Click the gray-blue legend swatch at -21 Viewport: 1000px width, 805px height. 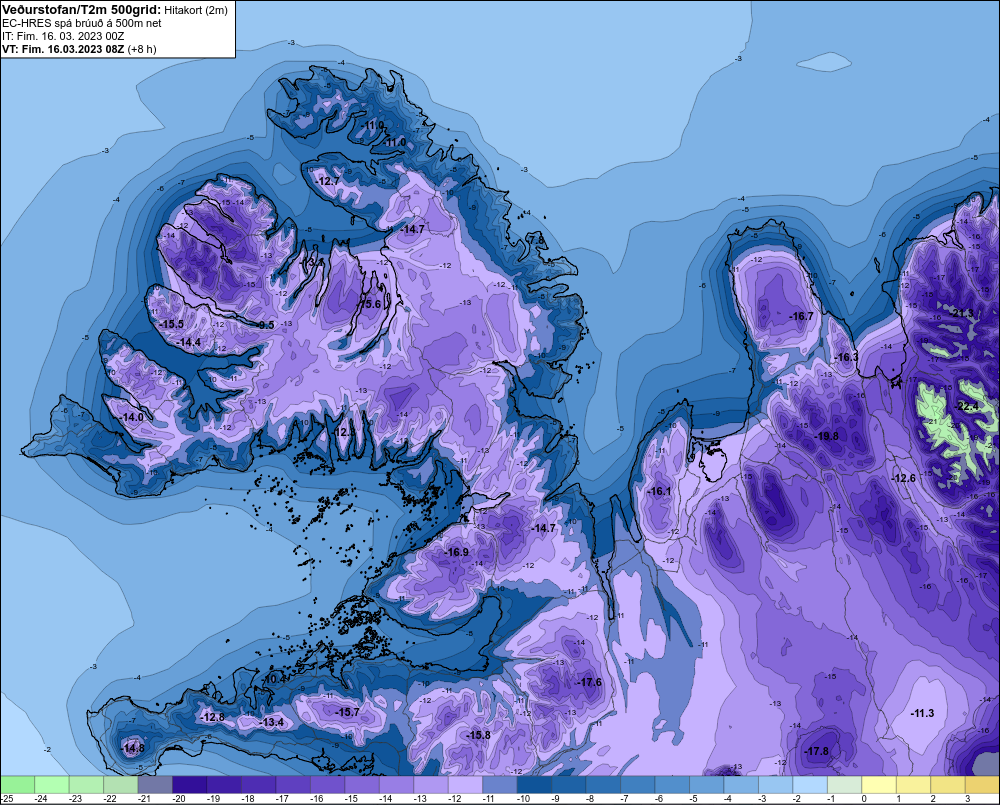tap(155, 785)
